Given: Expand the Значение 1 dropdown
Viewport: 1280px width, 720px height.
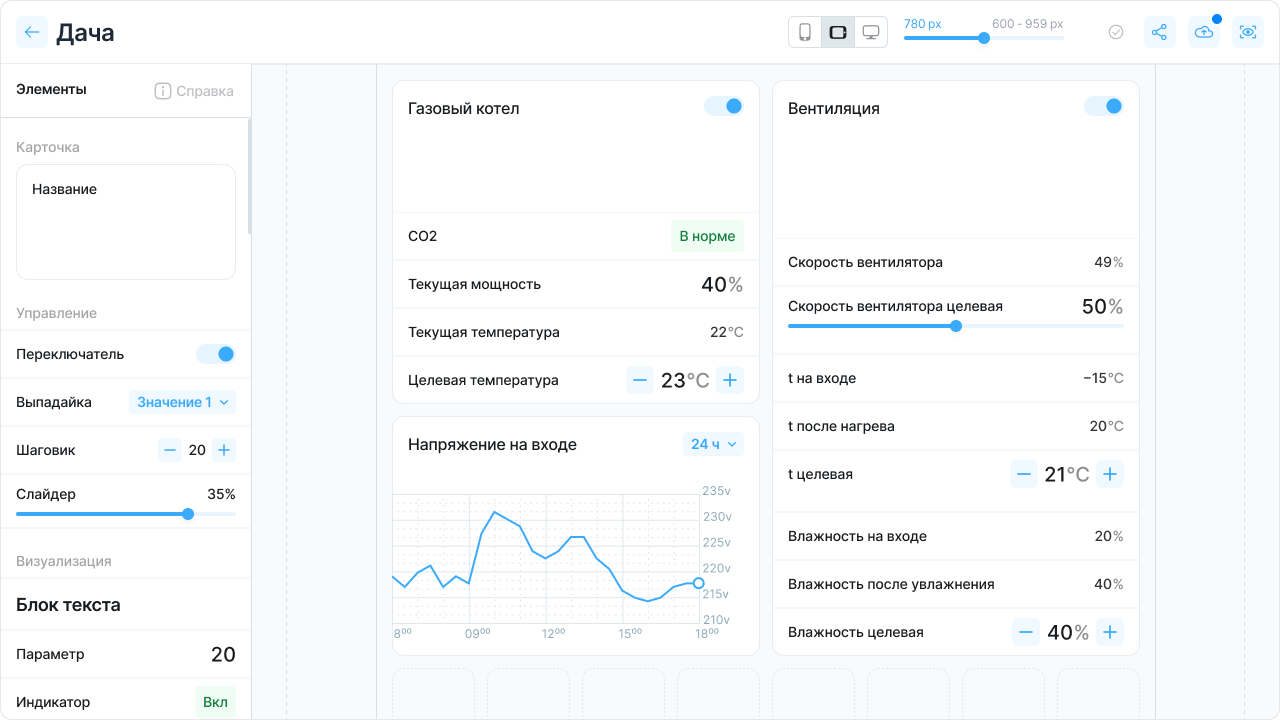Looking at the screenshot, I should tap(183, 402).
